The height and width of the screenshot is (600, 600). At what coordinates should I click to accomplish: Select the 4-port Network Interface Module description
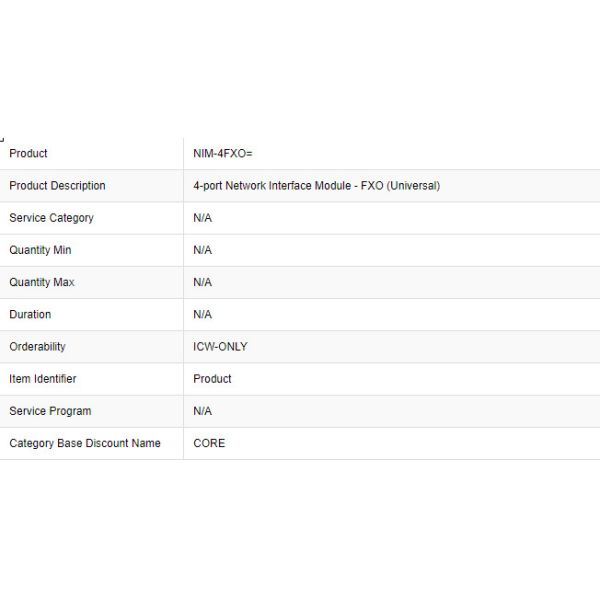[x=316, y=186]
